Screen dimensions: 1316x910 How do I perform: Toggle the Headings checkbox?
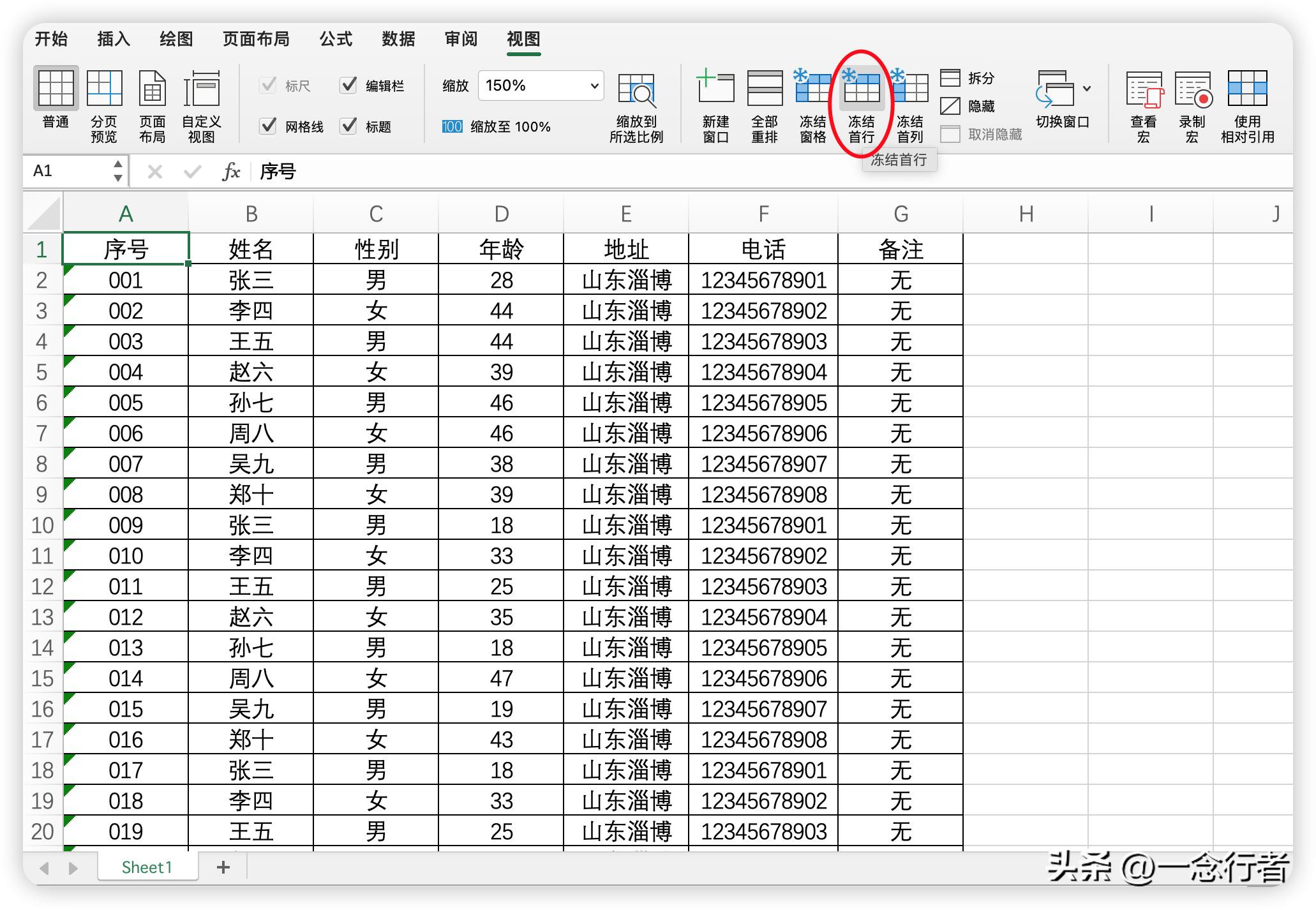click(x=348, y=126)
